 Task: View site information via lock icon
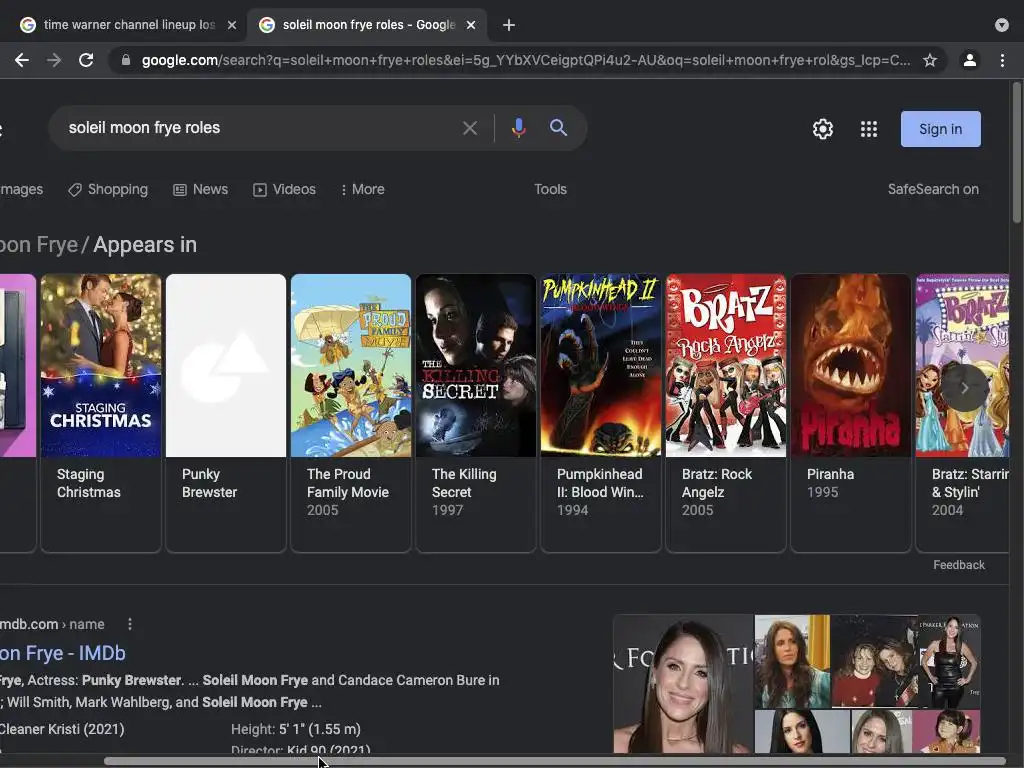click(126, 60)
